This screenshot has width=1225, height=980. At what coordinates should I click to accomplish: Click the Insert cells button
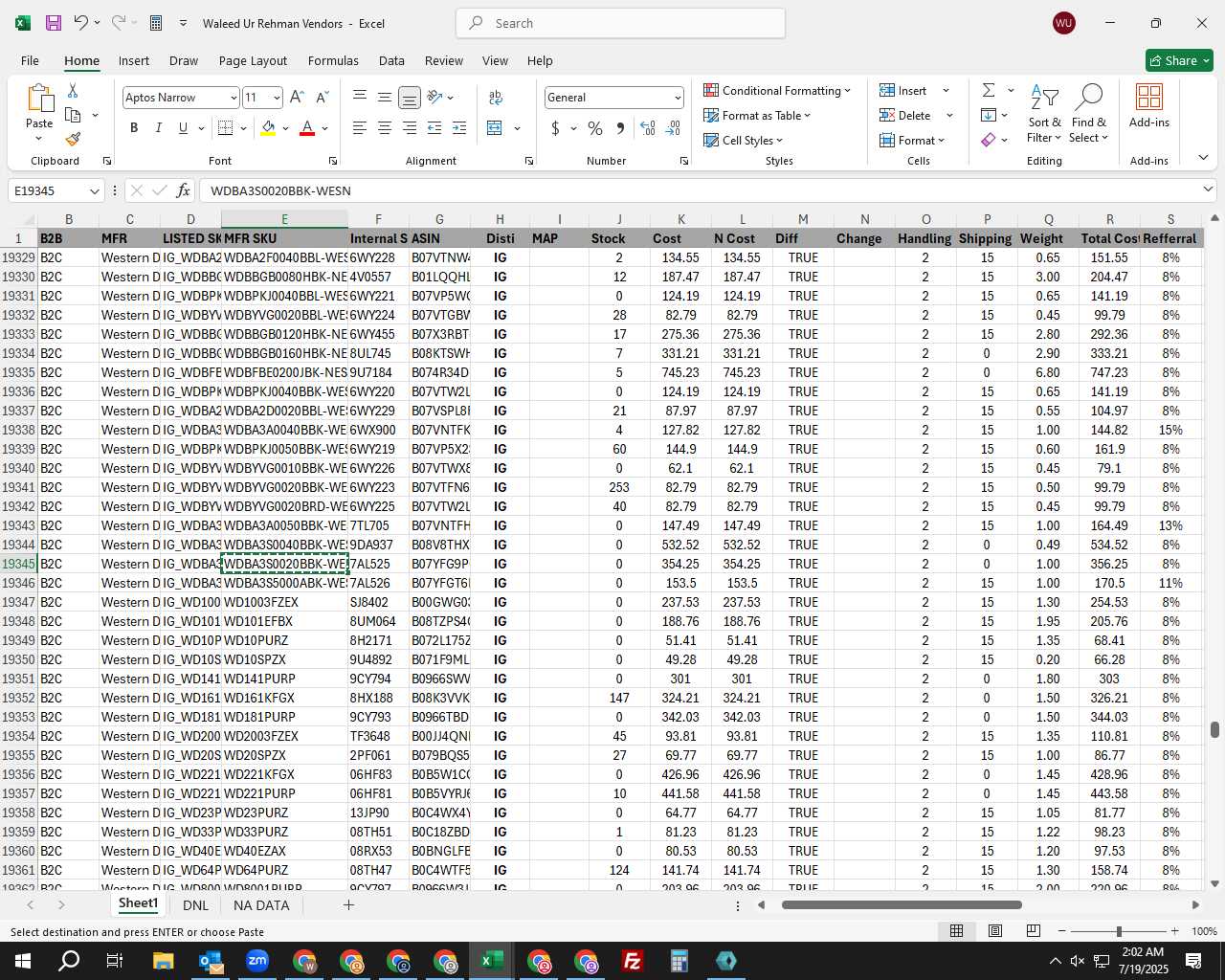tap(902, 90)
